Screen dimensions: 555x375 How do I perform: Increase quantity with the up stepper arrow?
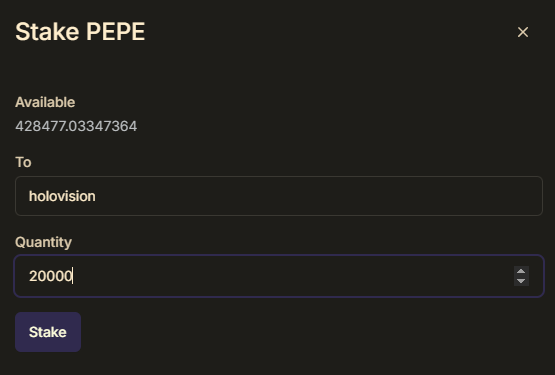click(x=521, y=271)
